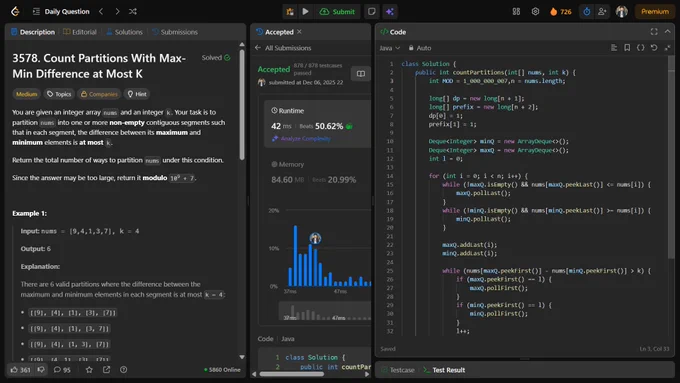Select the Runtime stats card
Screen dimensions: 680x383
point(318,124)
